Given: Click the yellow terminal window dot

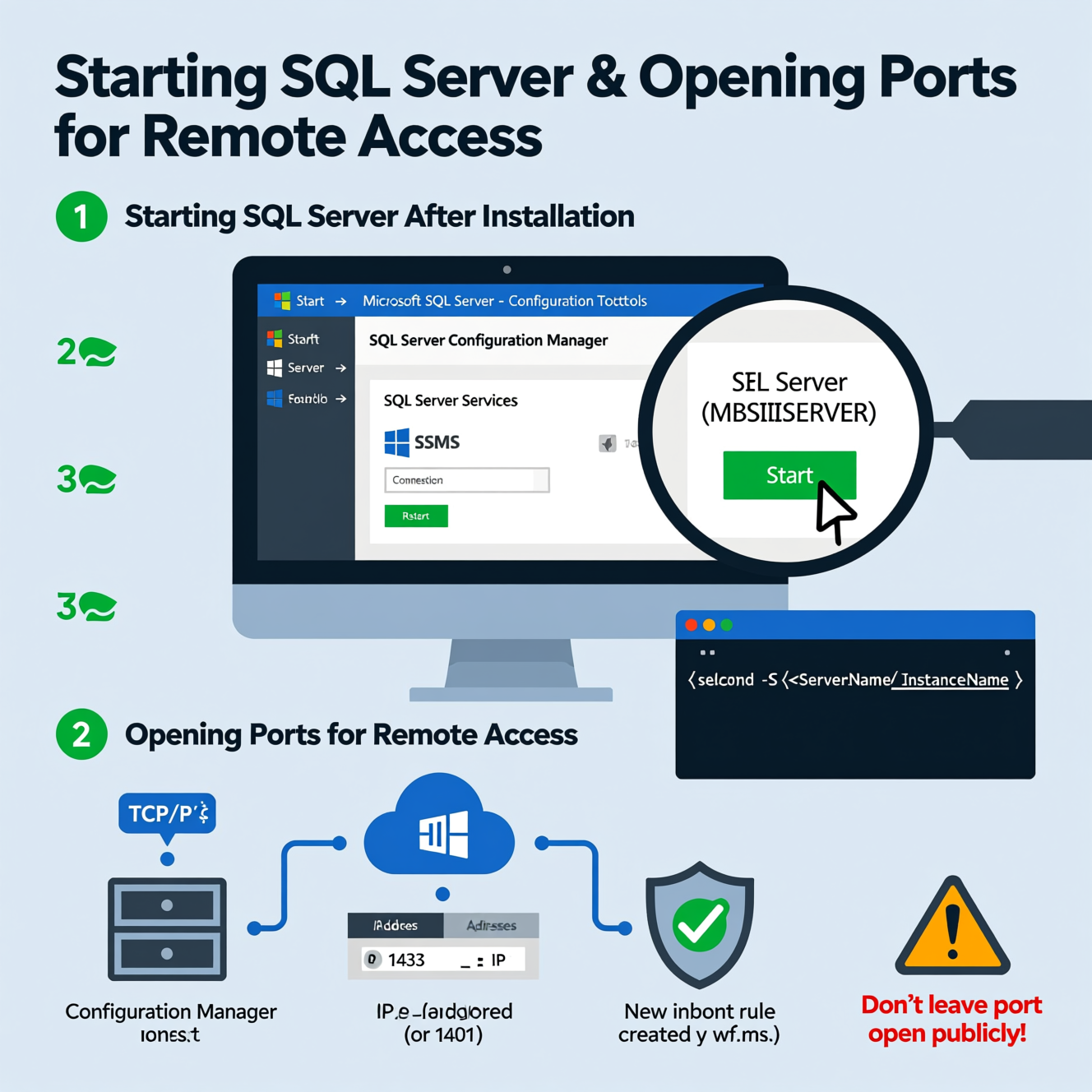Looking at the screenshot, I should coord(709,625).
